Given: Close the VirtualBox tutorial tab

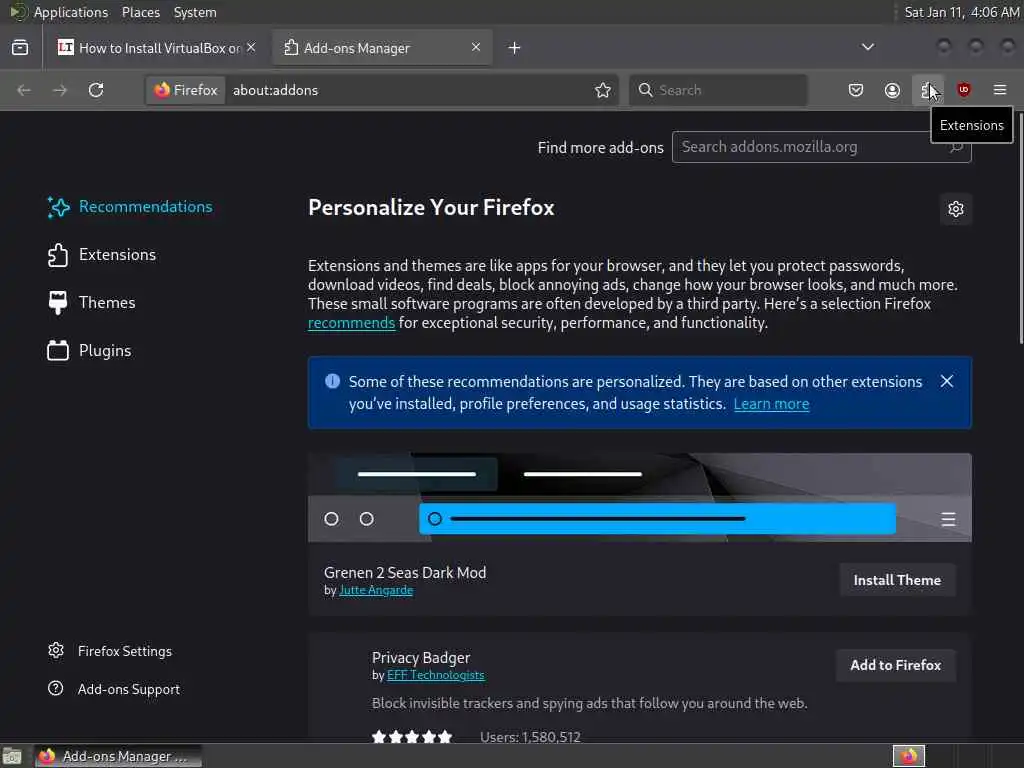Looking at the screenshot, I should [251, 47].
